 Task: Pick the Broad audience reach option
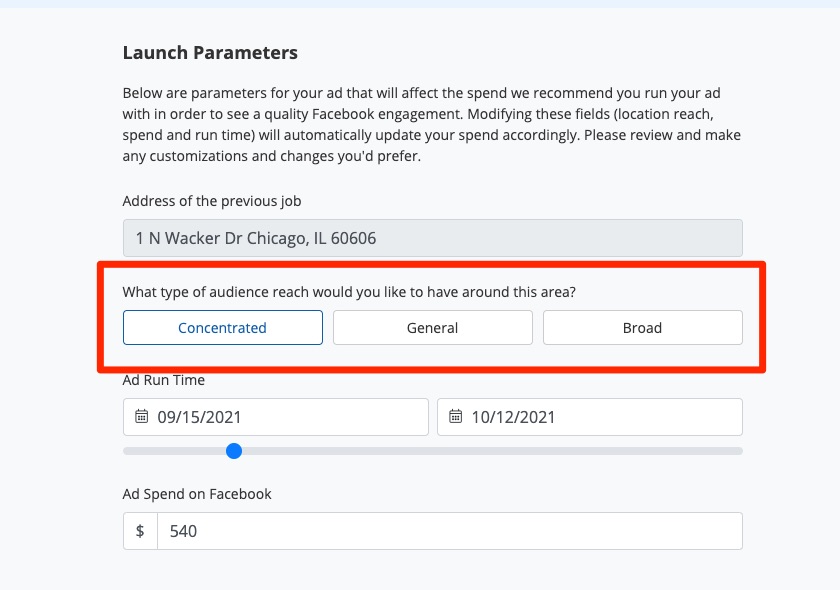(x=642, y=328)
